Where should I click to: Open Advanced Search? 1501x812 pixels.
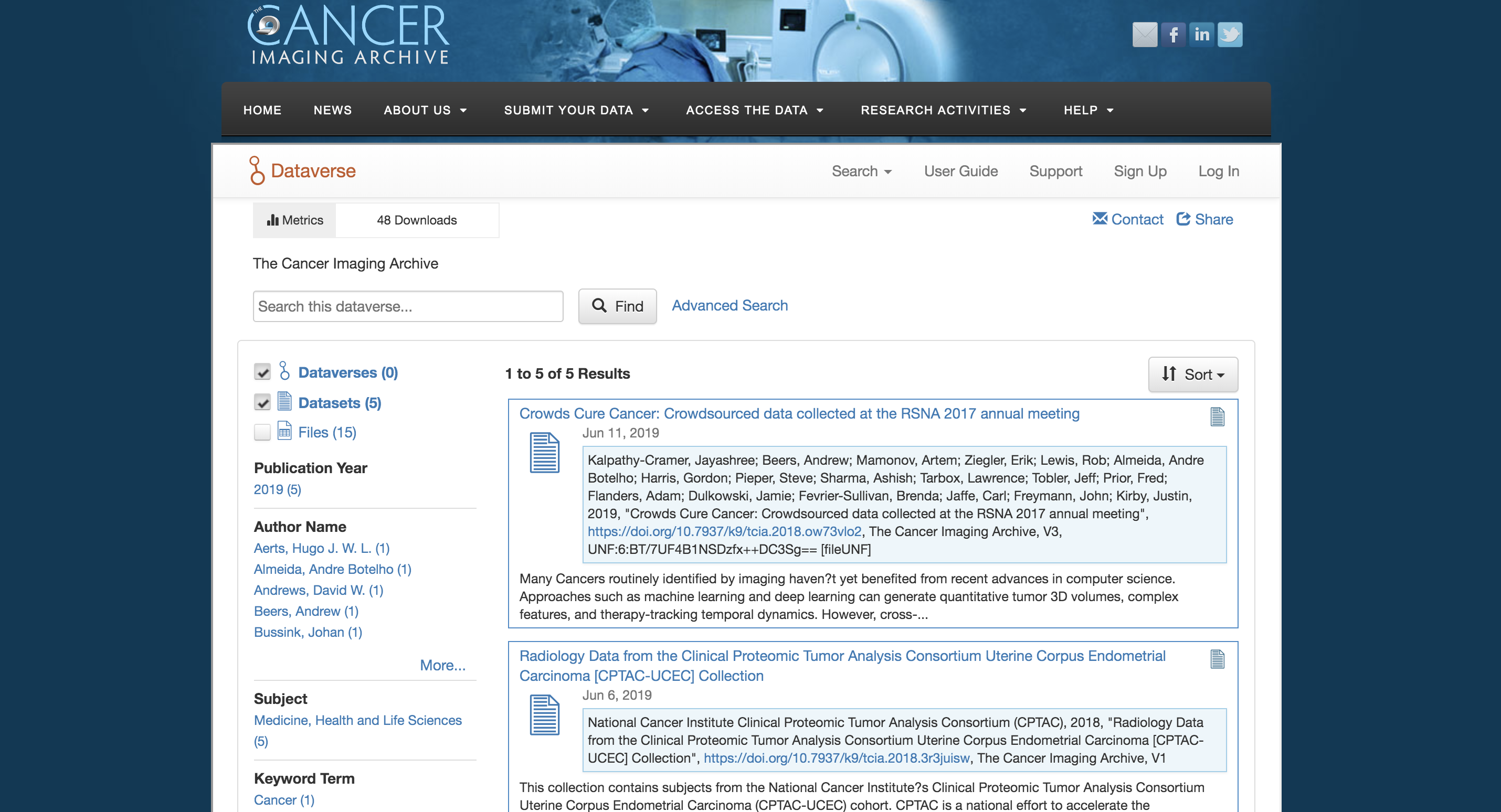tap(730, 305)
